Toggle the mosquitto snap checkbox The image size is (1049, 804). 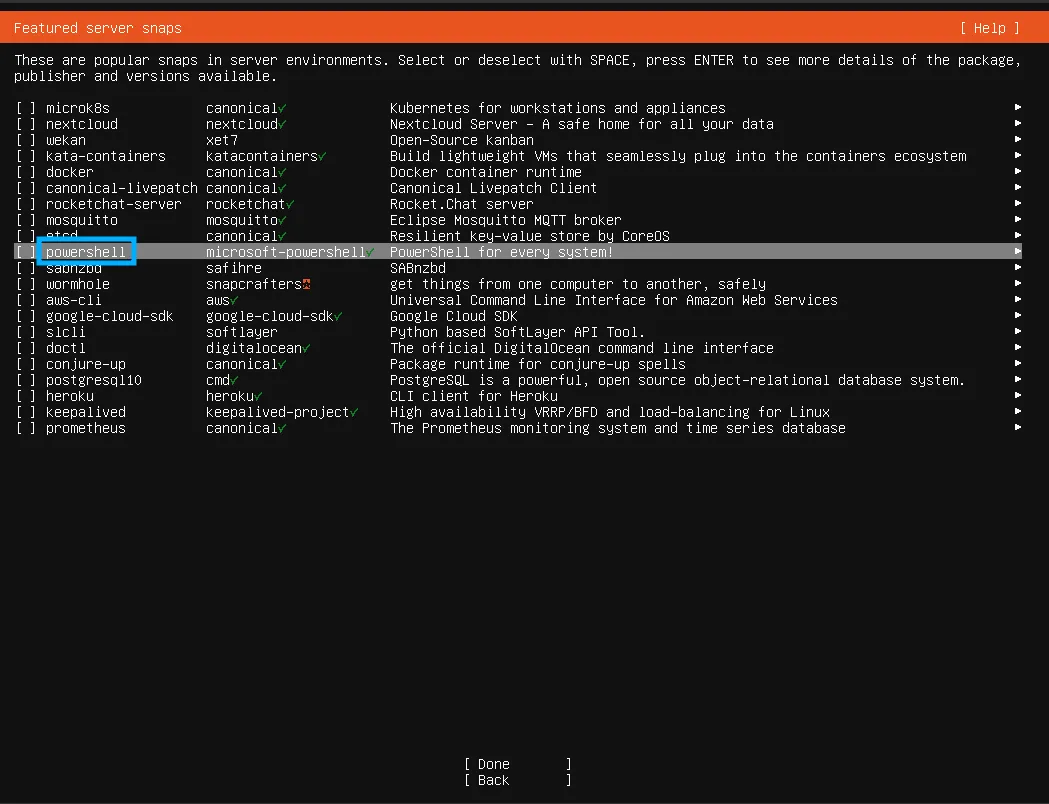(x=25, y=221)
